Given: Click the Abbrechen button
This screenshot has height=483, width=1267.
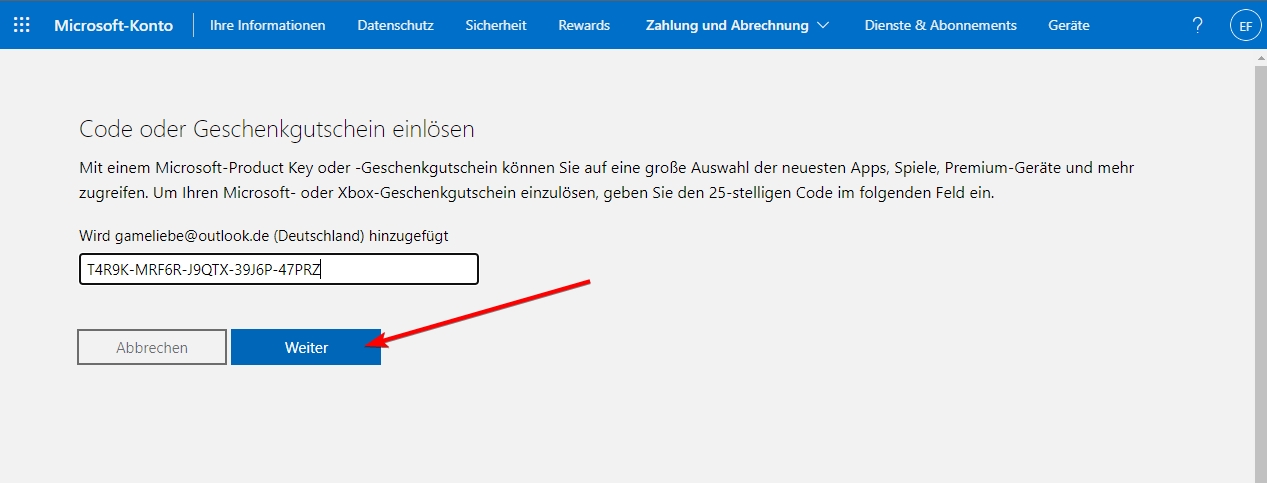Looking at the screenshot, I should click(x=152, y=347).
